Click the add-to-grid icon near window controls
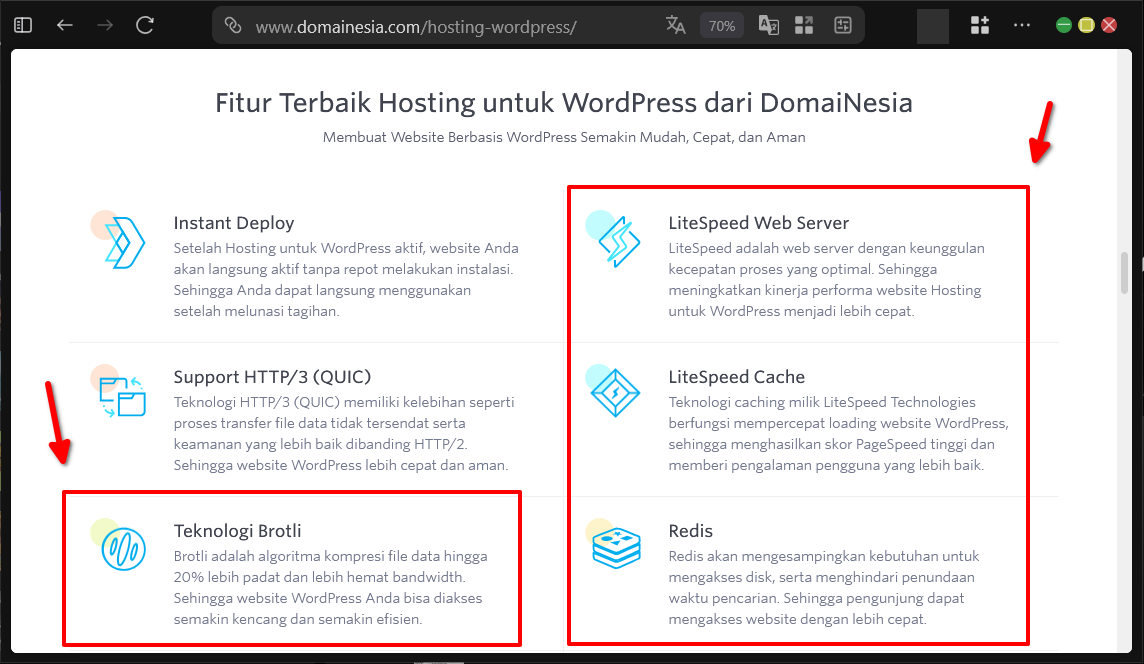The image size is (1144, 664). click(979, 24)
